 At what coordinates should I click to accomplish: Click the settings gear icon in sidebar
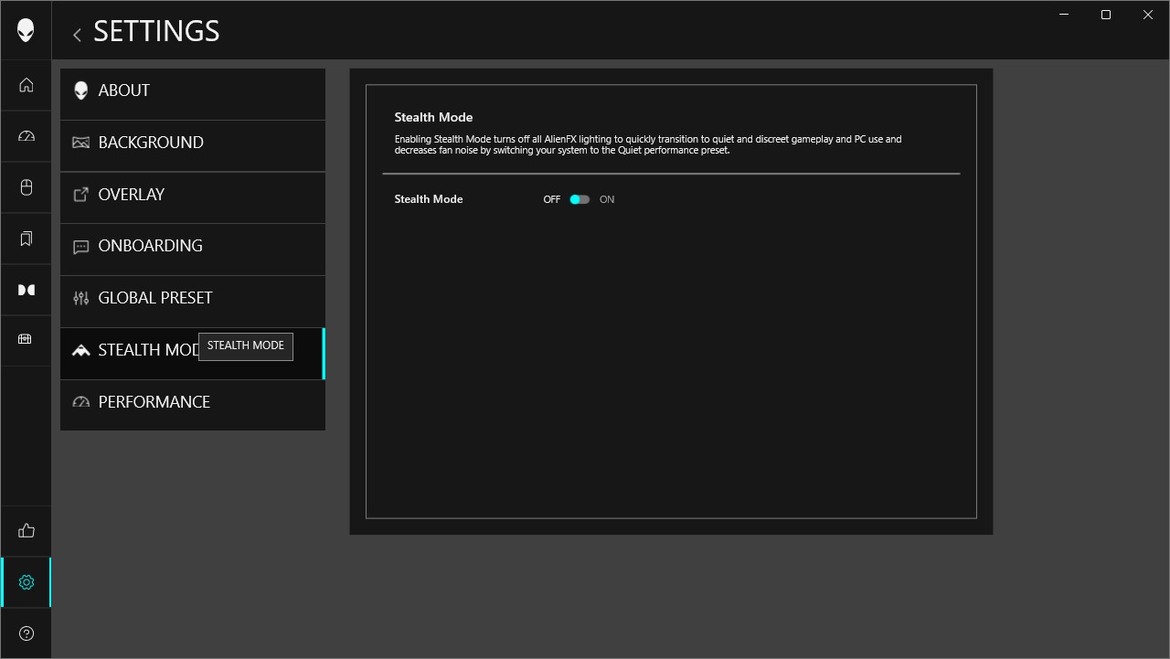click(26, 582)
